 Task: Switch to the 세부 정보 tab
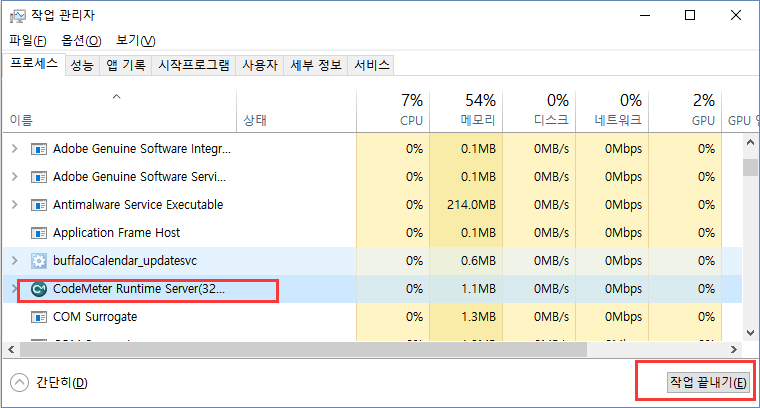coord(316,65)
